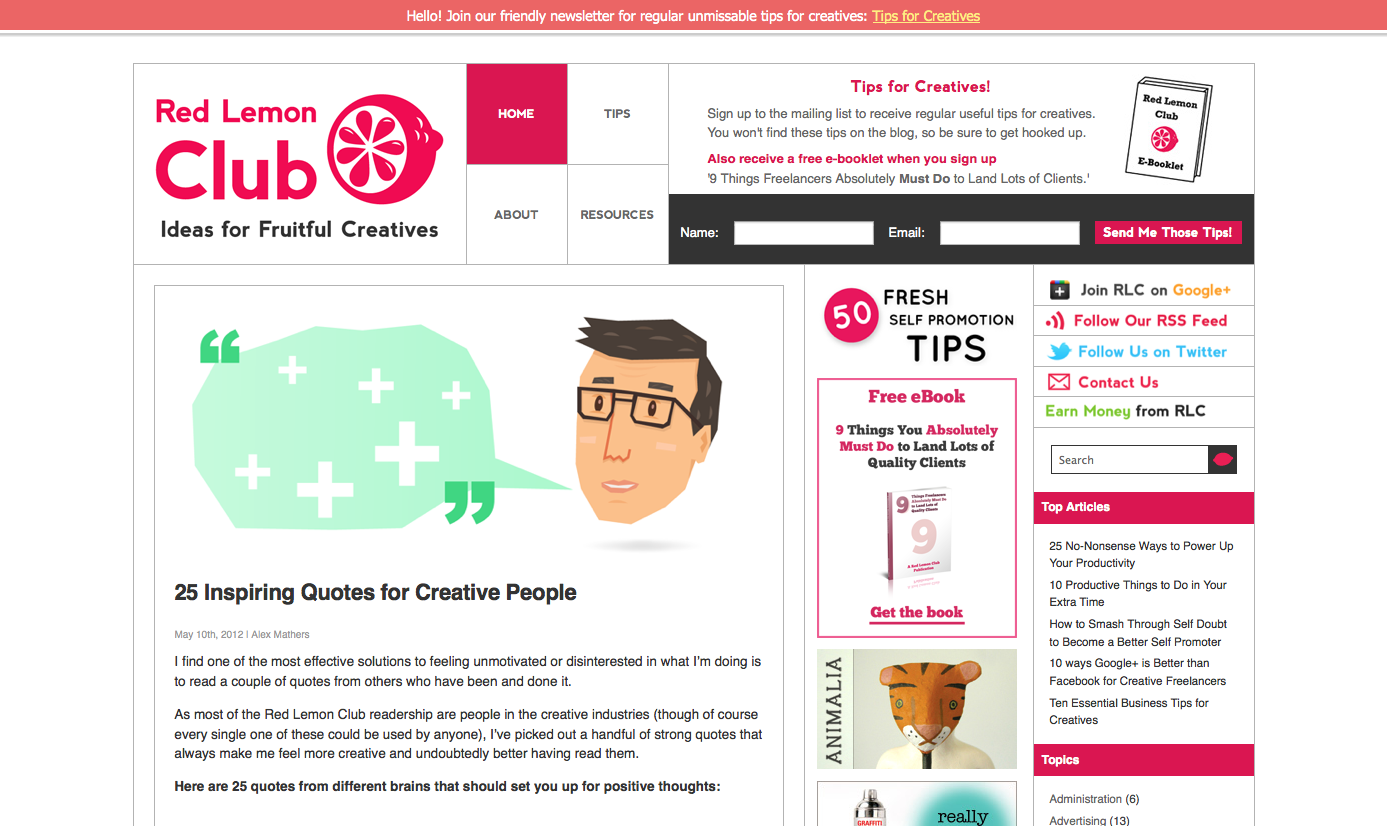Click the Name input field
The image size is (1387, 826).
pyautogui.click(x=804, y=233)
